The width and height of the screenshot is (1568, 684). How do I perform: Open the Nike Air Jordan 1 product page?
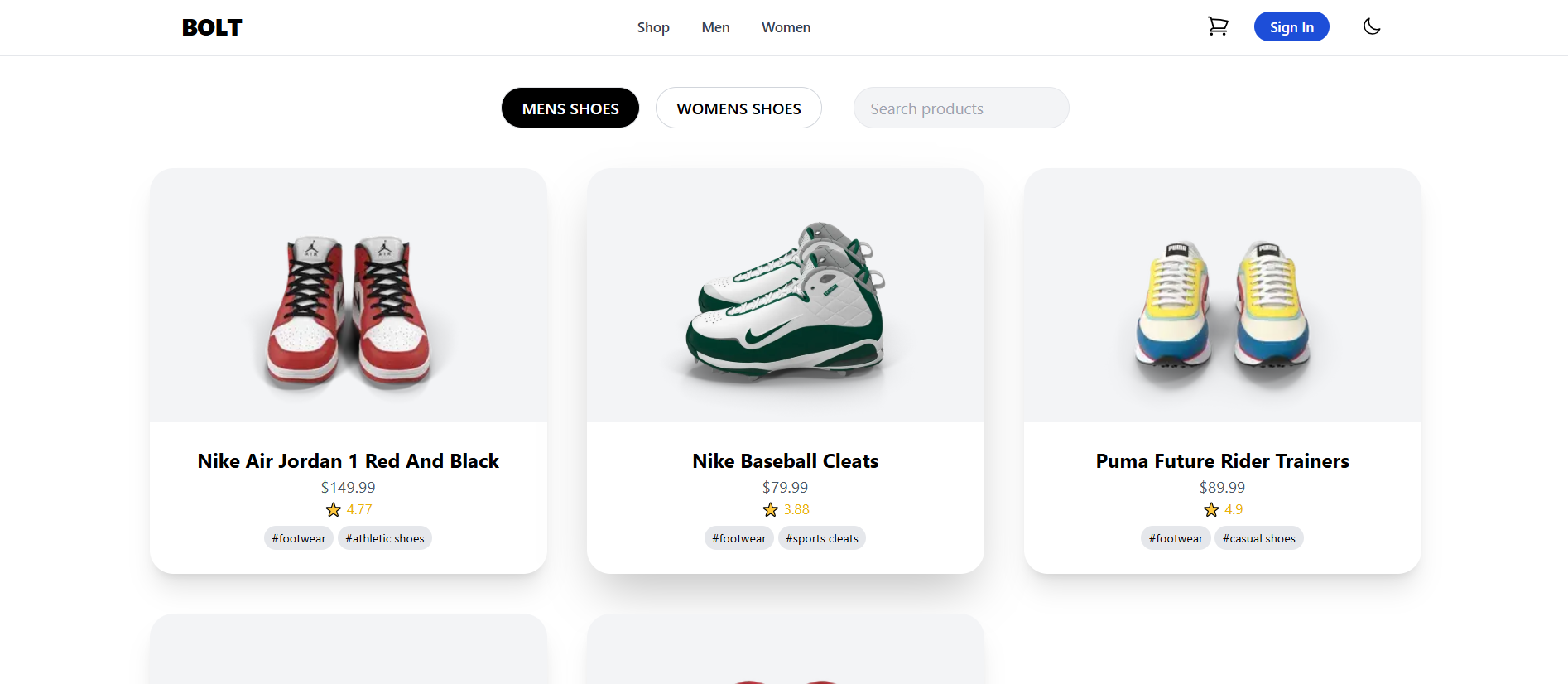click(348, 461)
